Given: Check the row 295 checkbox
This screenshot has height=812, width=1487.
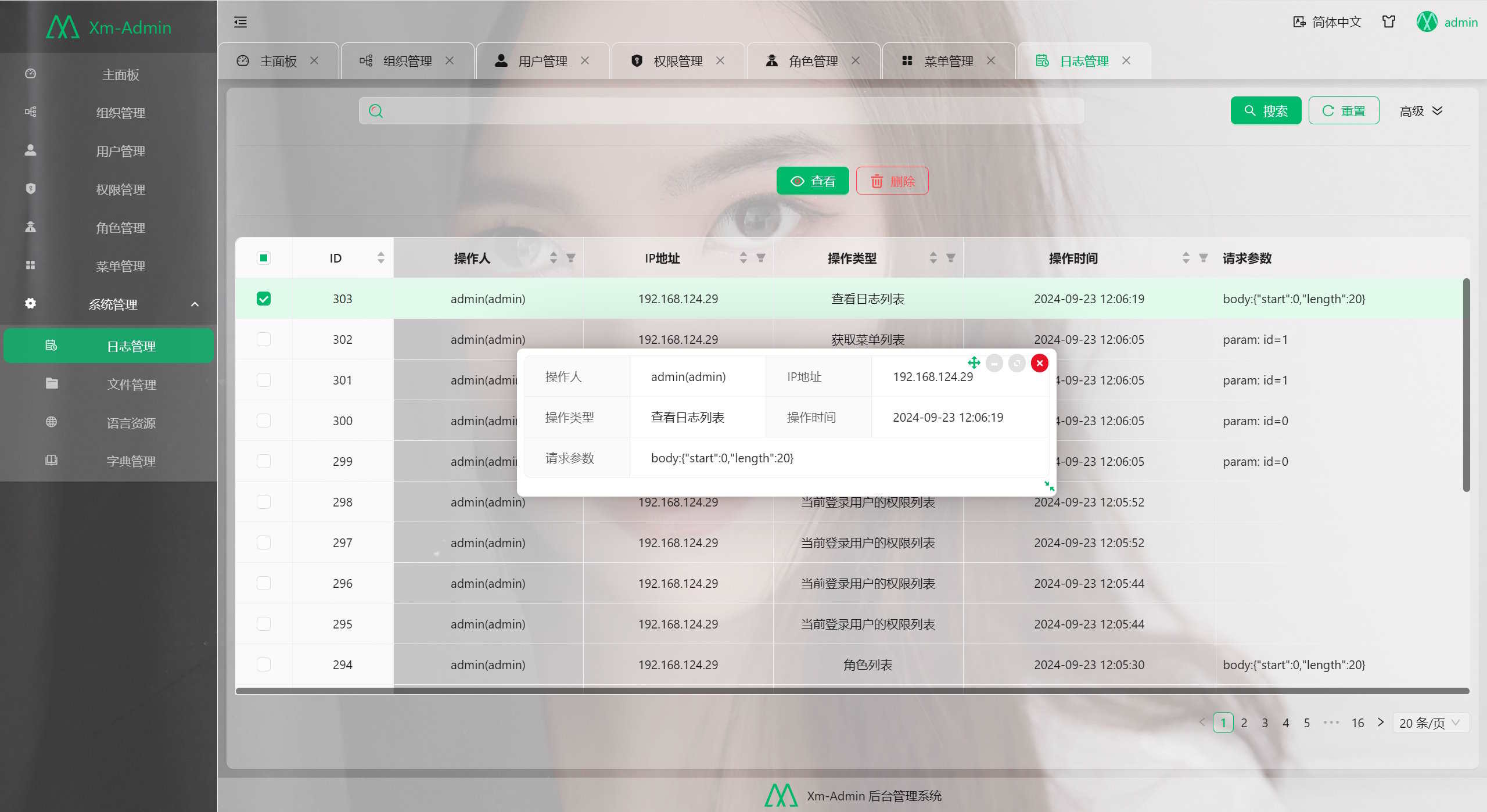Looking at the screenshot, I should (264, 624).
